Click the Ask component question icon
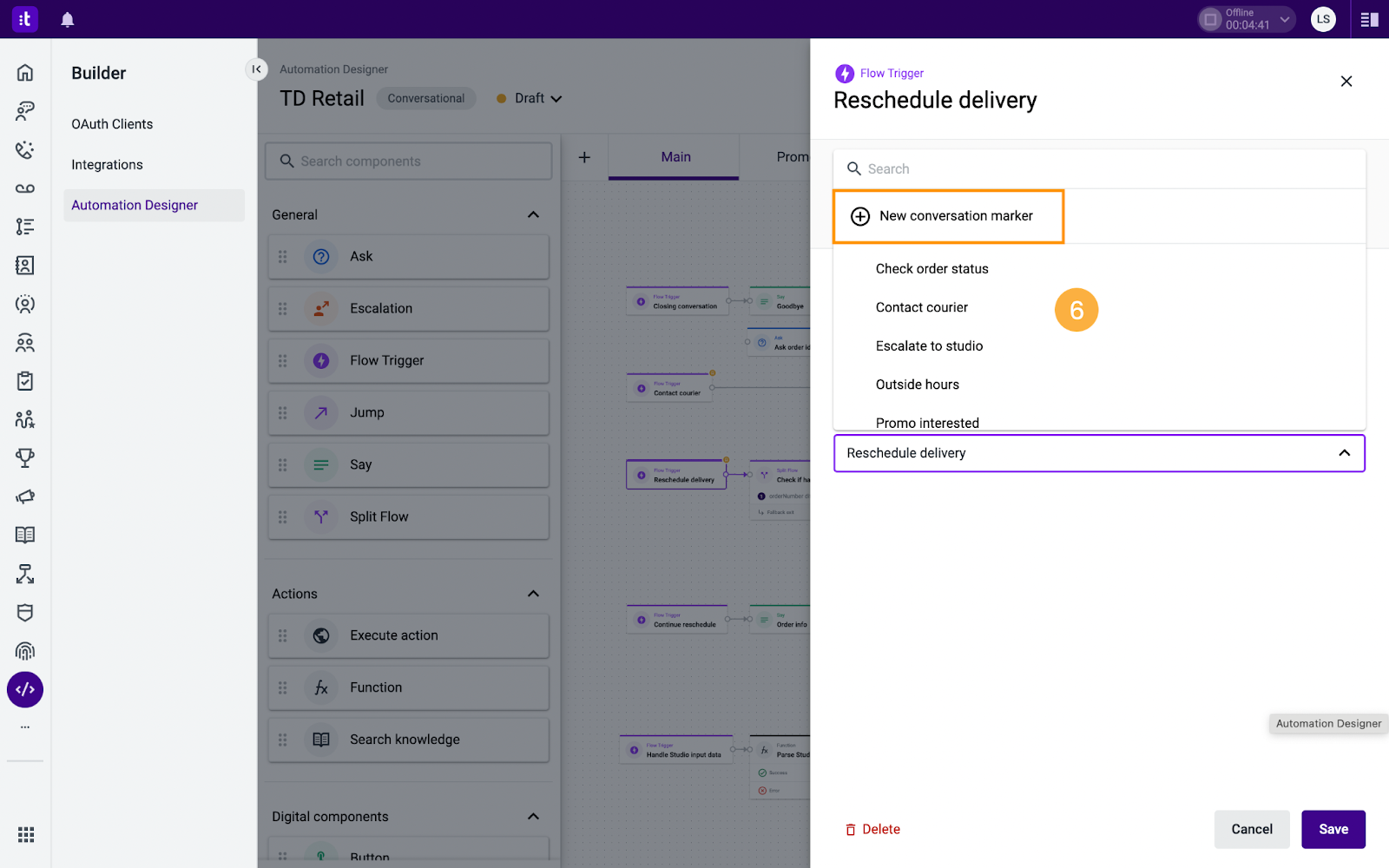This screenshot has height=868, width=1389. 321,256
